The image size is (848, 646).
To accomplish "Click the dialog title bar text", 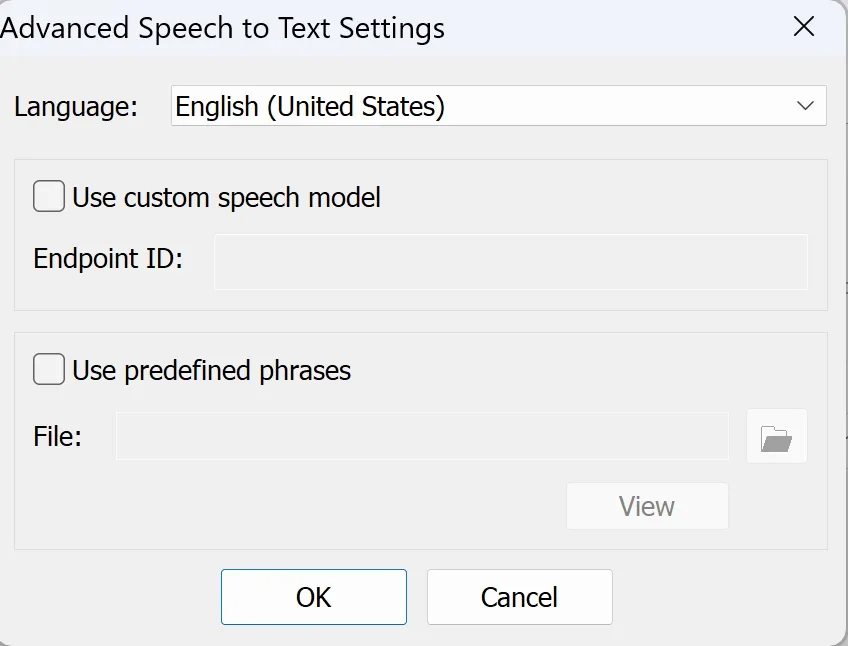I will [222, 28].
